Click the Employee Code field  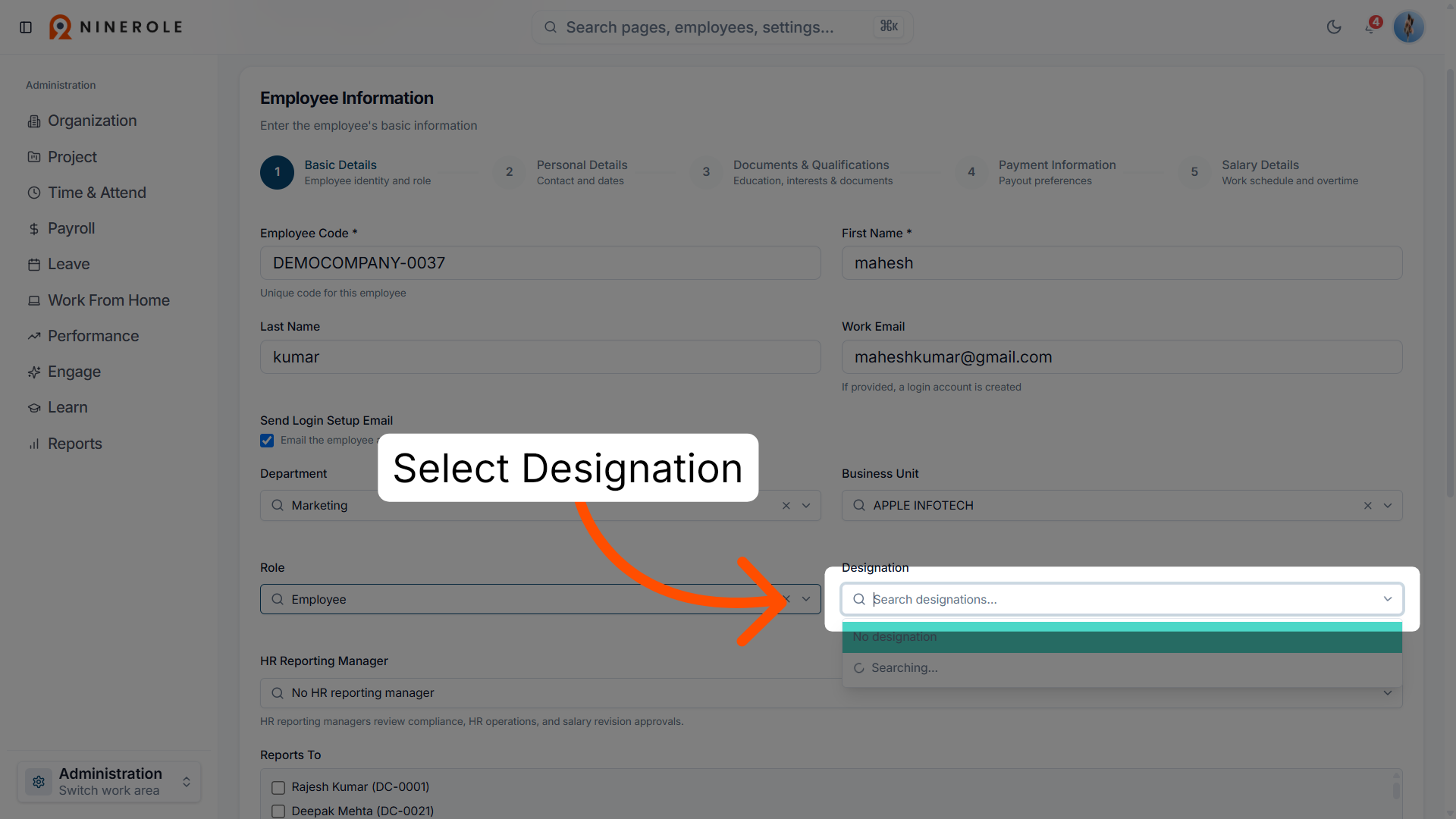tap(541, 263)
